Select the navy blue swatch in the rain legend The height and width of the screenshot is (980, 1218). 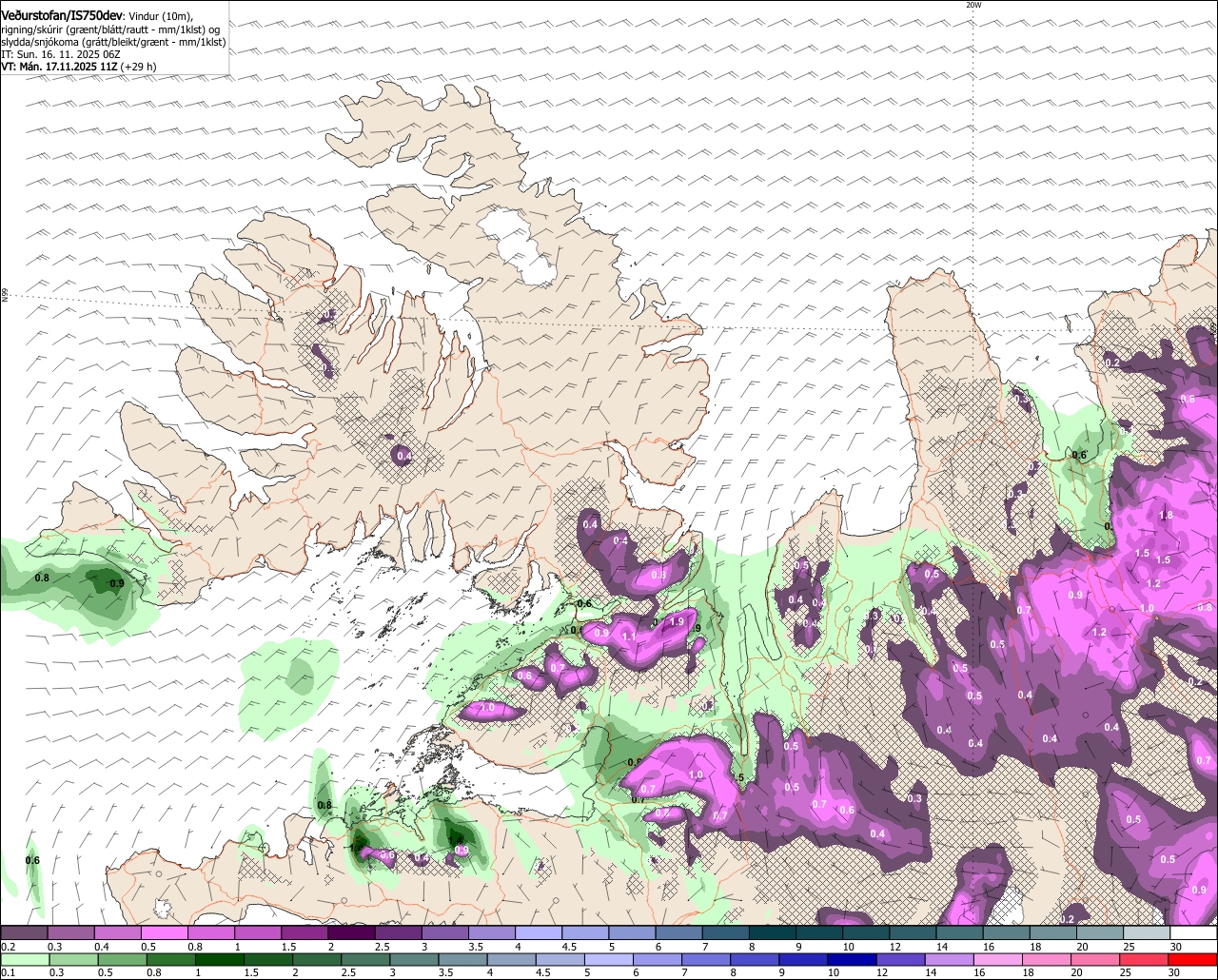pyautogui.click(x=852, y=959)
